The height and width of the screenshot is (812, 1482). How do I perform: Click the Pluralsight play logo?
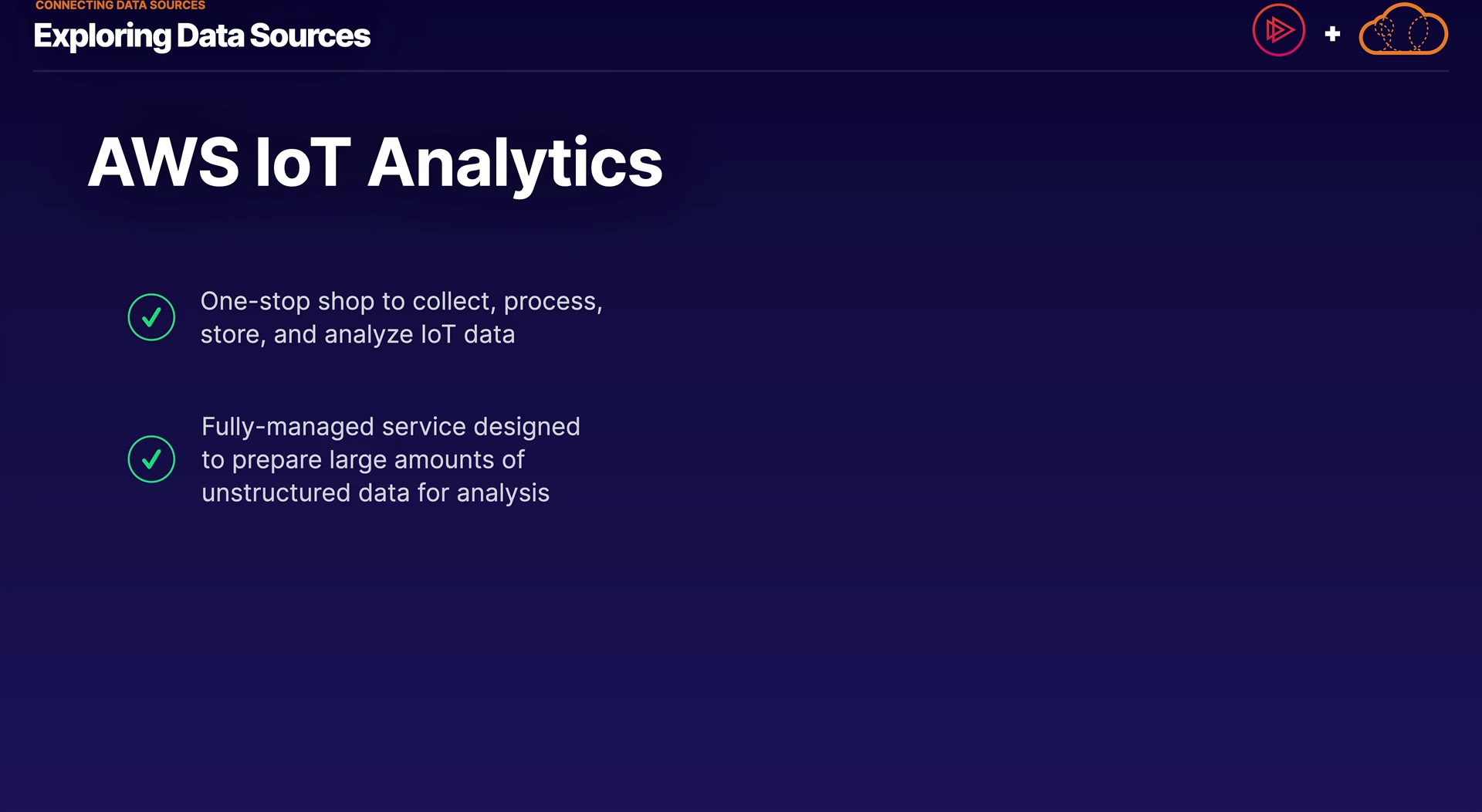point(1278,31)
